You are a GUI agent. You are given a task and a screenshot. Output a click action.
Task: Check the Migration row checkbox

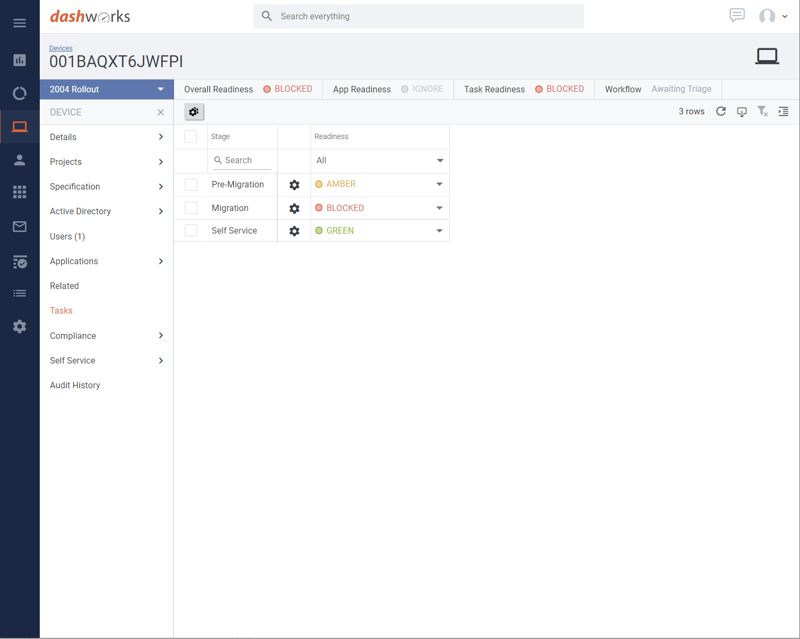(x=191, y=208)
